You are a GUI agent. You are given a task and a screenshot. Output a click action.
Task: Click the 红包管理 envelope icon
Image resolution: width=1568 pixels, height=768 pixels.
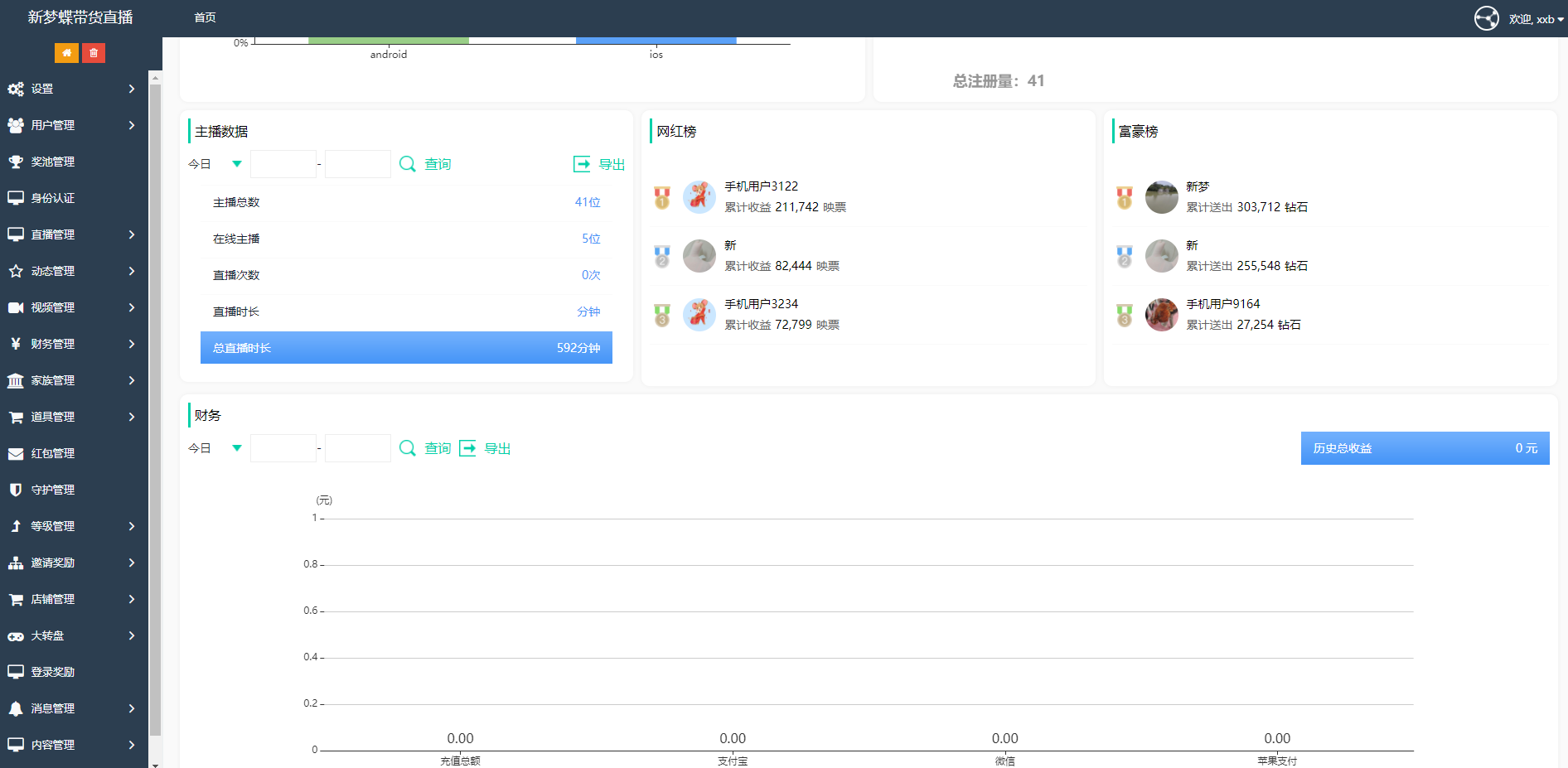(x=17, y=453)
